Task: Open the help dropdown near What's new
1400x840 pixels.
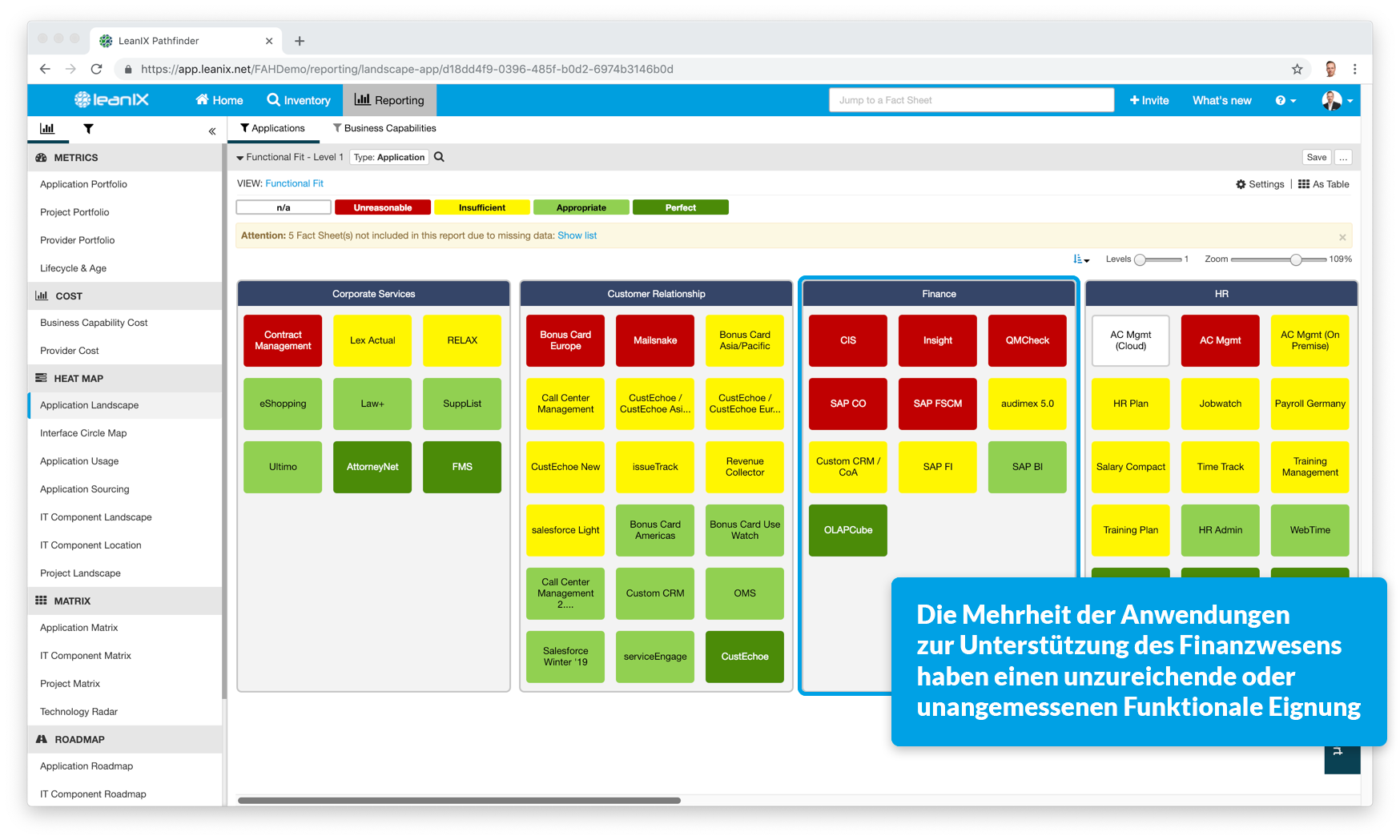Action: tap(1285, 100)
